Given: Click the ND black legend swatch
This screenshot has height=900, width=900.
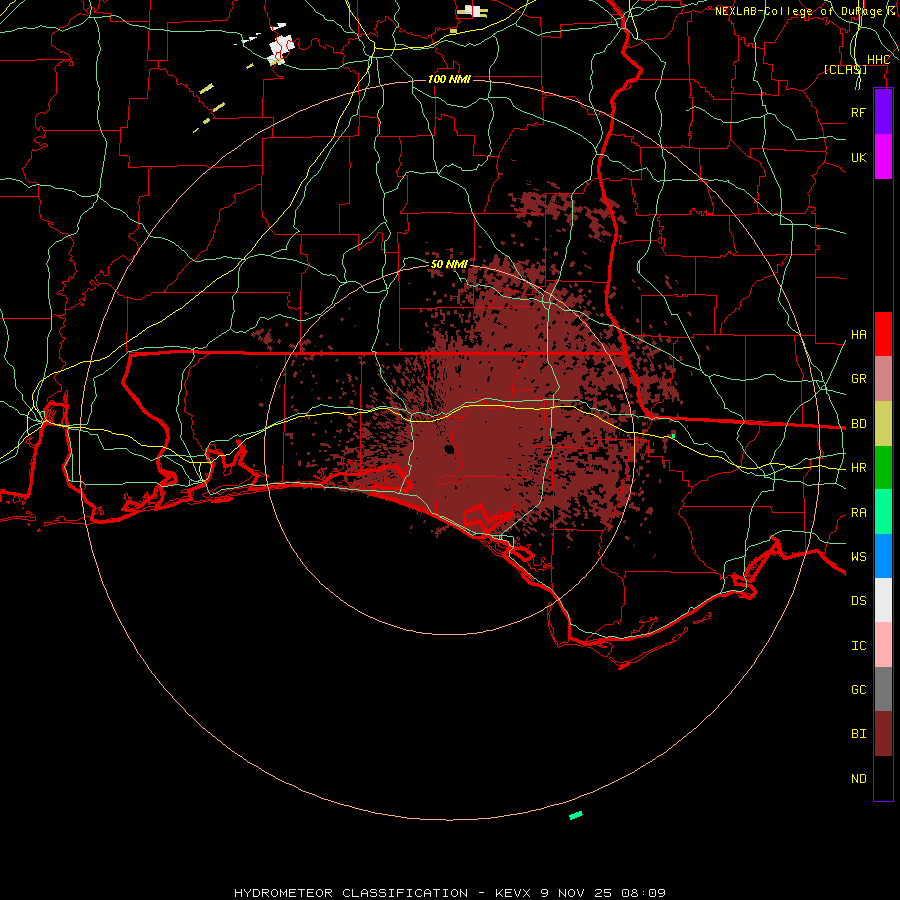Looking at the screenshot, I should coord(883,778).
